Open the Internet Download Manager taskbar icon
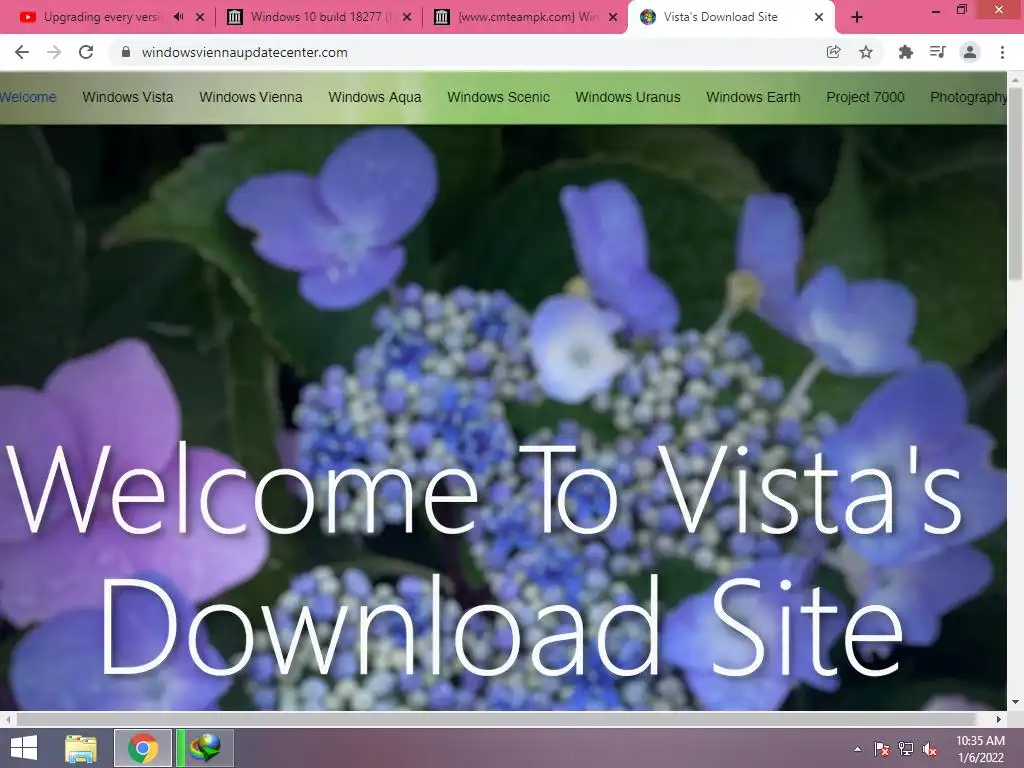The image size is (1024, 768). [x=204, y=748]
